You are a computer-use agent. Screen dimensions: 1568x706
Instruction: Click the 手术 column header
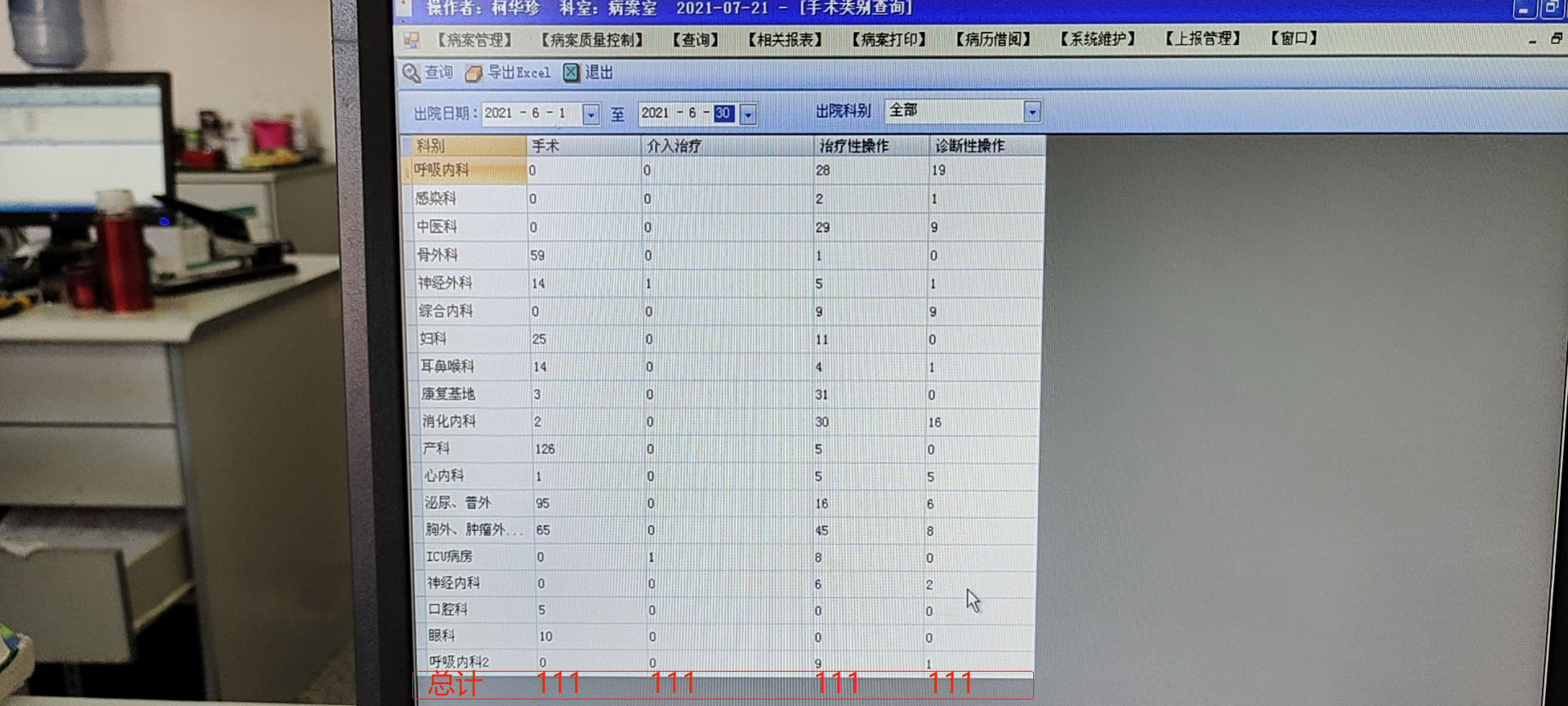584,145
